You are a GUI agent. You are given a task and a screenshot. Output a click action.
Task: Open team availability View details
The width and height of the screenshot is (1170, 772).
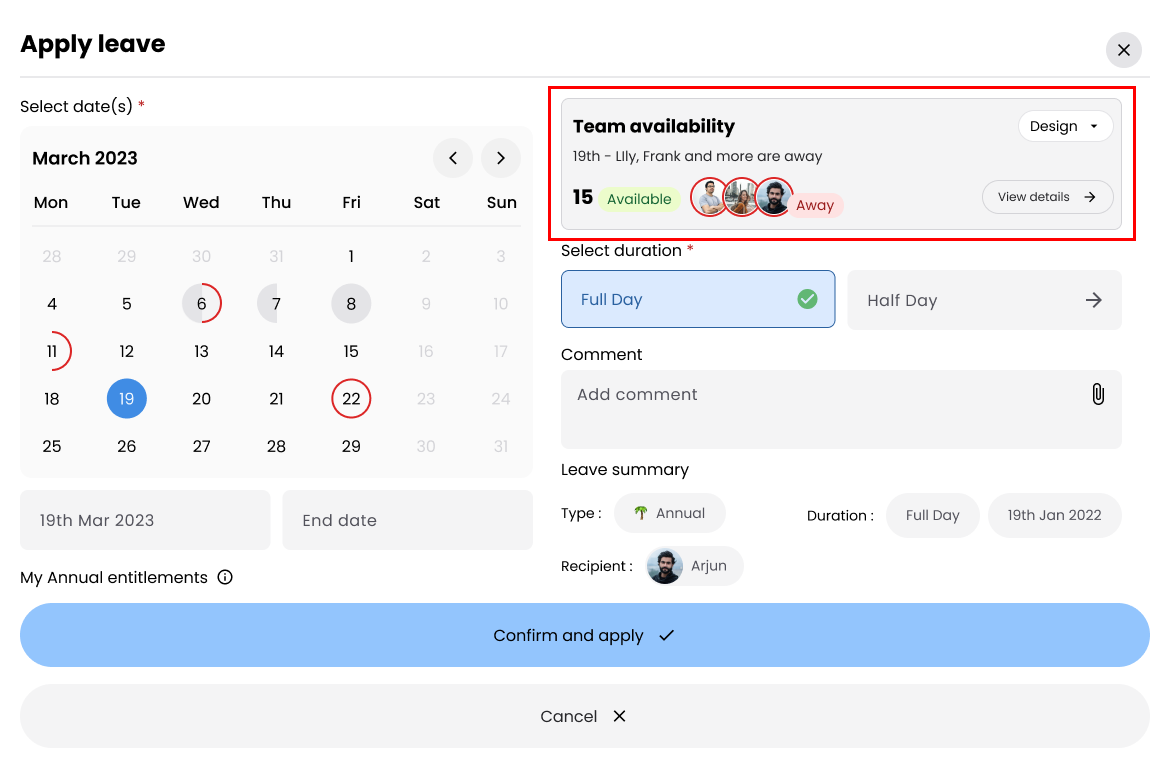[1047, 196]
